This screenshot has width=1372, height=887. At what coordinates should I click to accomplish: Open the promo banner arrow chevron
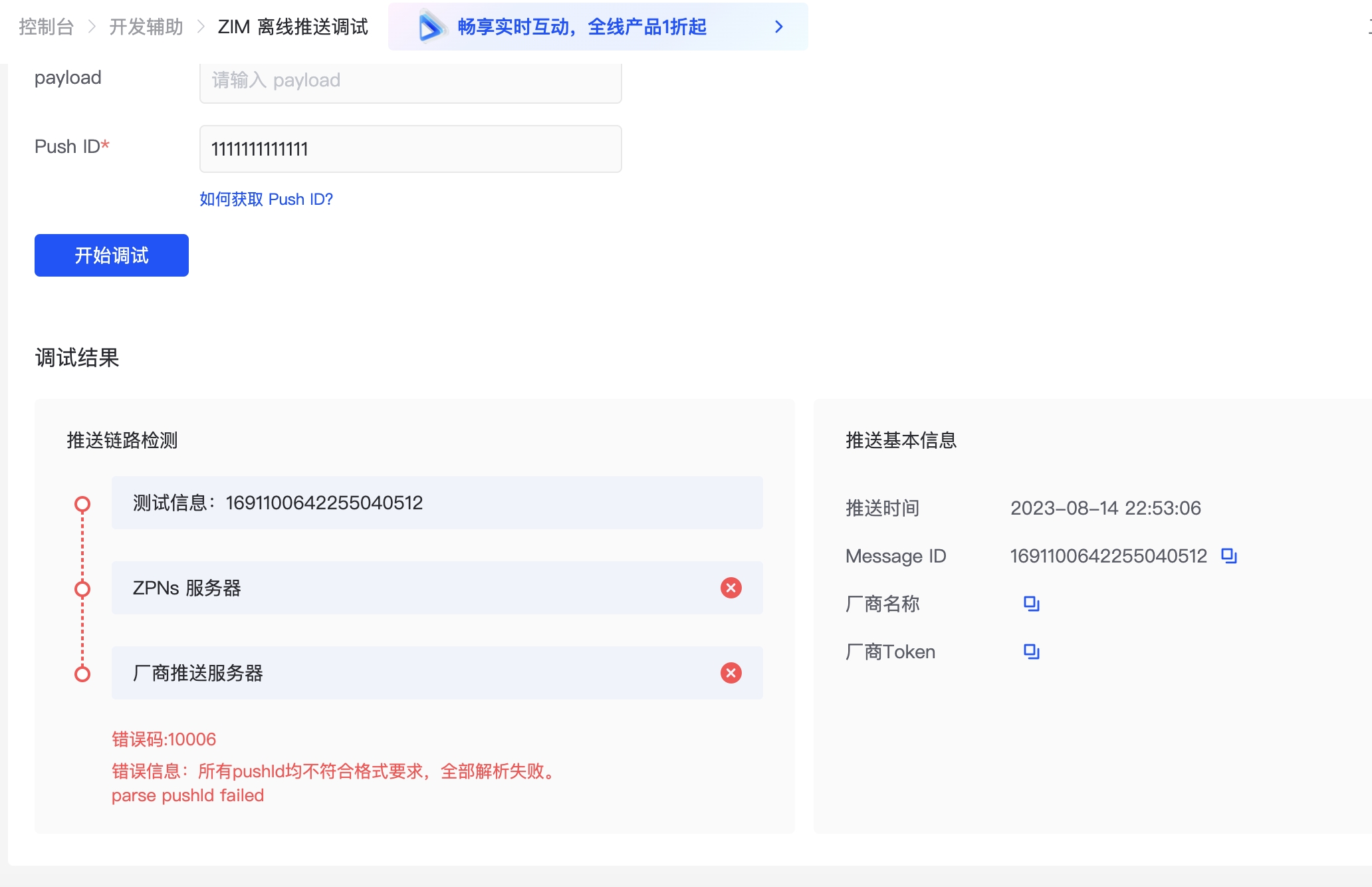coord(779,27)
